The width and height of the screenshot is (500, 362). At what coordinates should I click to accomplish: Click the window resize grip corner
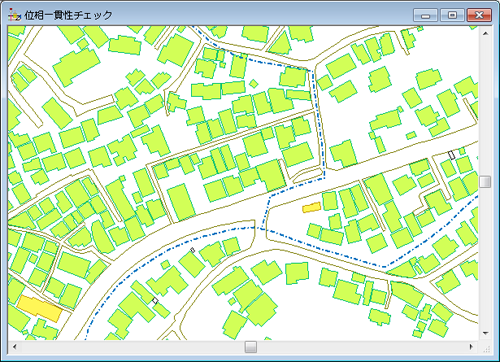pyautogui.click(x=486, y=349)
